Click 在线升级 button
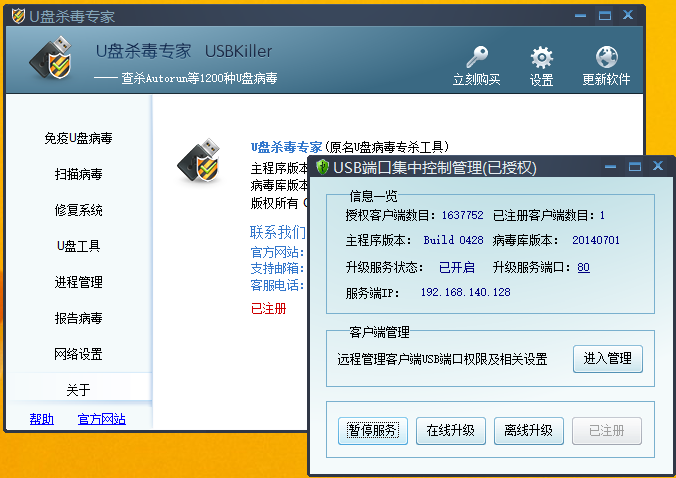Viewport: 676px width, 478px height. click(451, 431)
